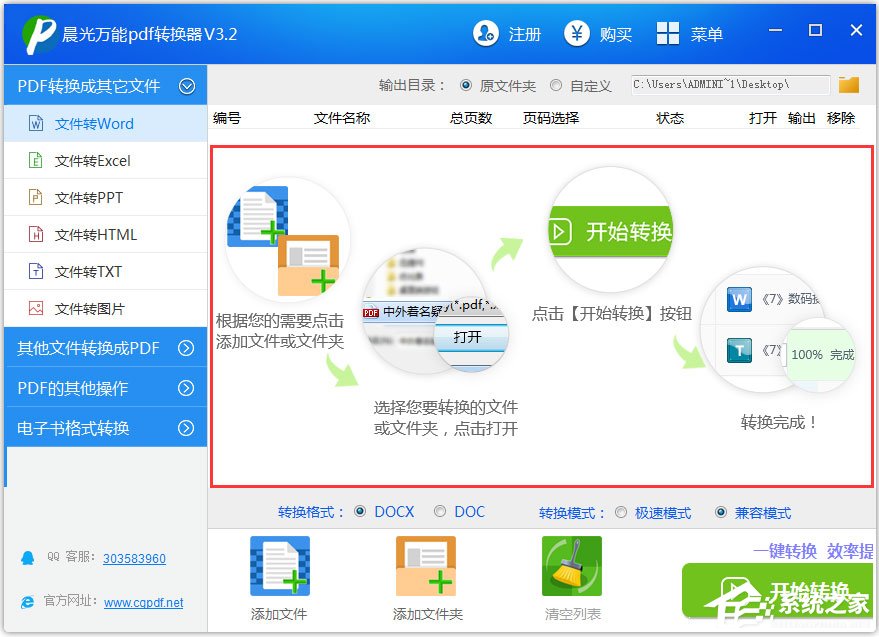Click the app logo in title bar
This screenshot has width=879, height=637.
(39, 34)
